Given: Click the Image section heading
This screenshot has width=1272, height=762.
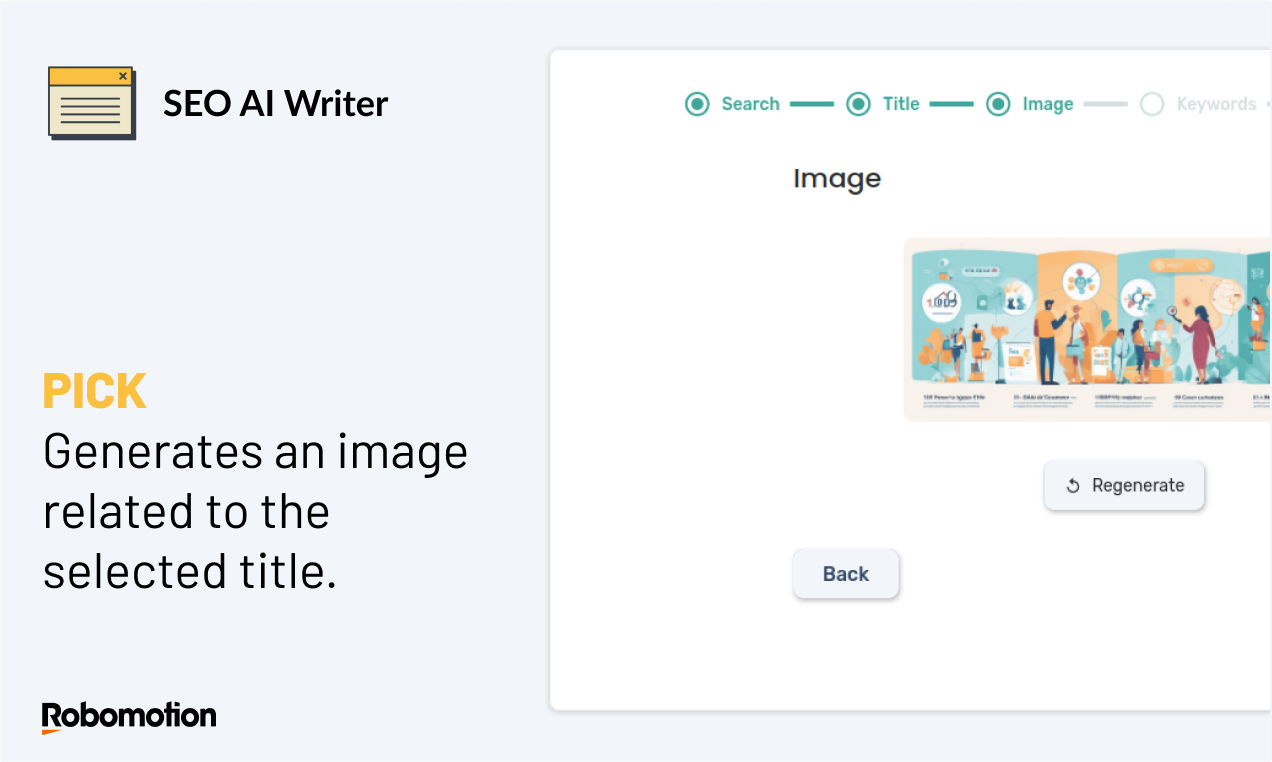Looking at the screenshot, I should point(837,179).
